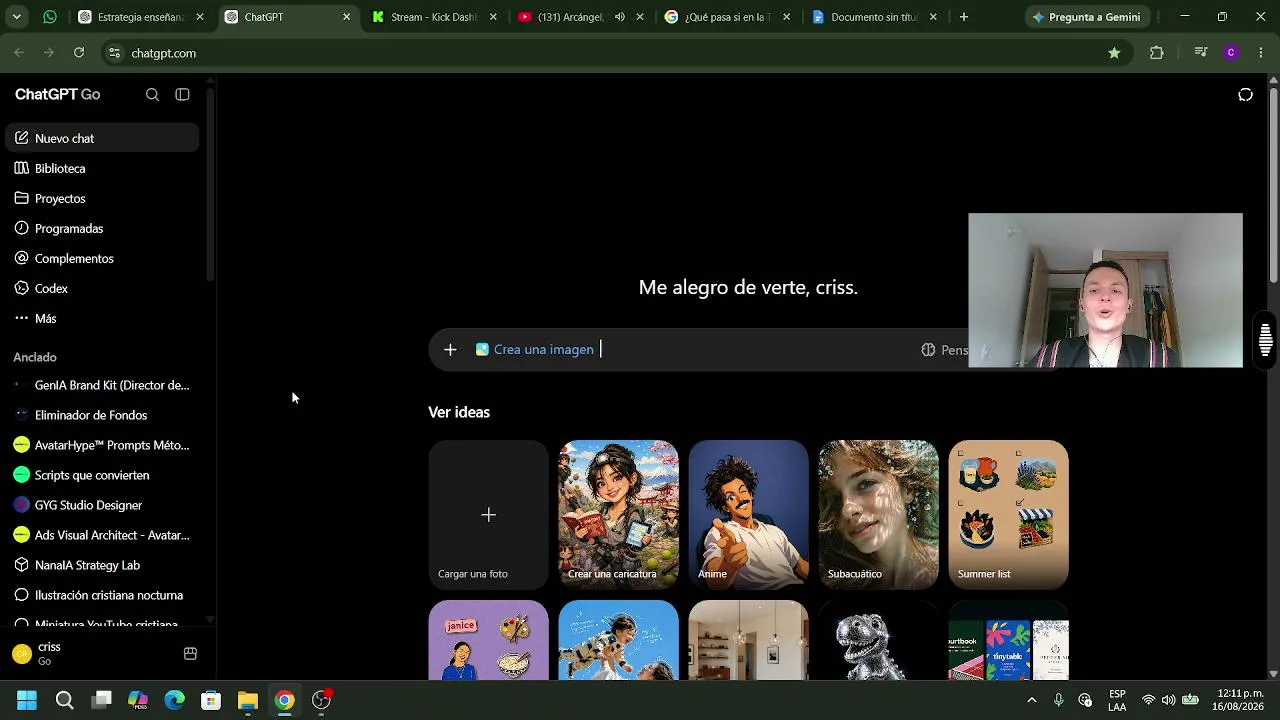Open Biblioteca in the sidebar
1280x720 pixels.
(x=102, y=168)
